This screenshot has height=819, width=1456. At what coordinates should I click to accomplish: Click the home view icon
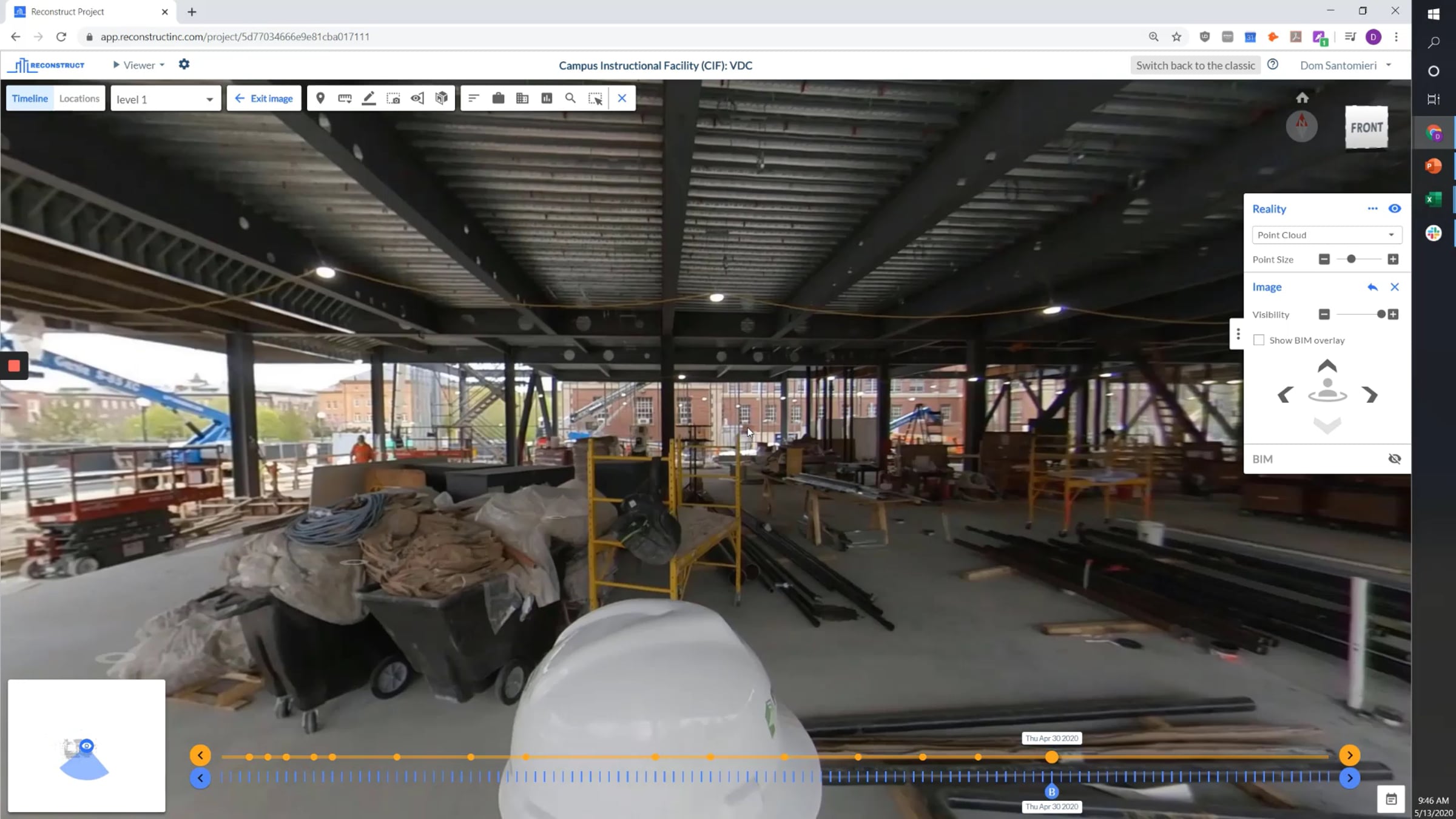(x=1302, y=98)
